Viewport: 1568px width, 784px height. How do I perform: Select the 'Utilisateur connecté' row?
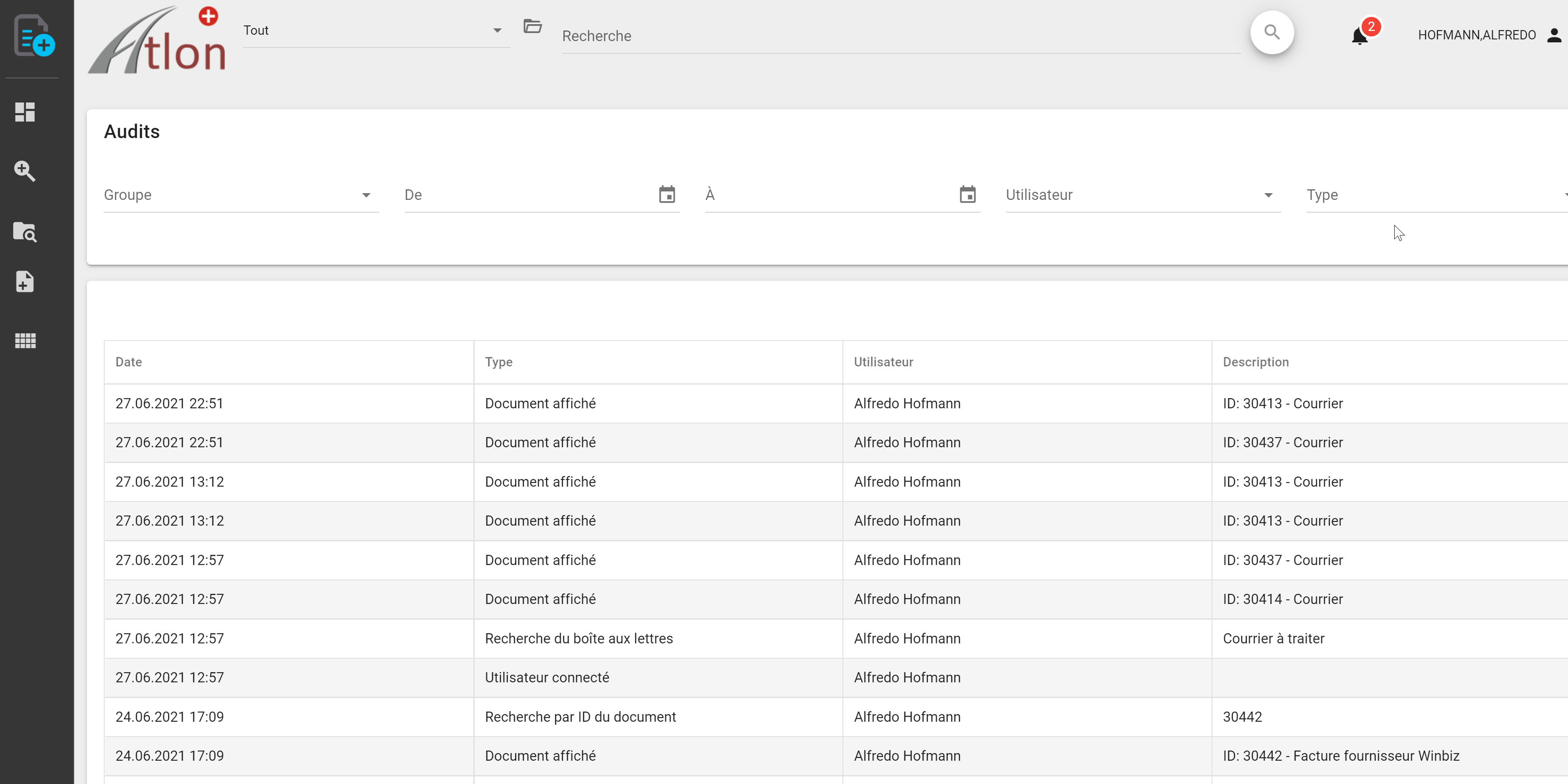click(x=836, y=678)
